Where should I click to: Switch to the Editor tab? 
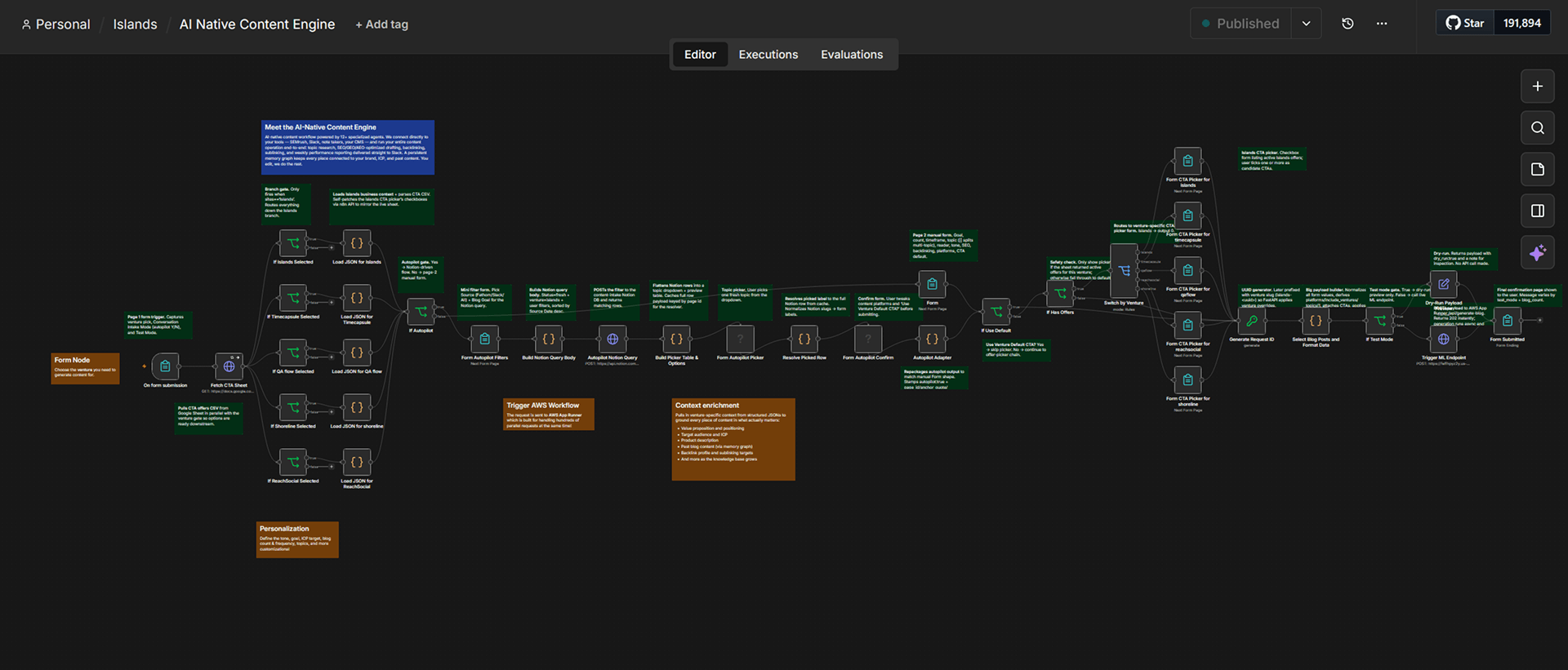click(x=700, y=55)
